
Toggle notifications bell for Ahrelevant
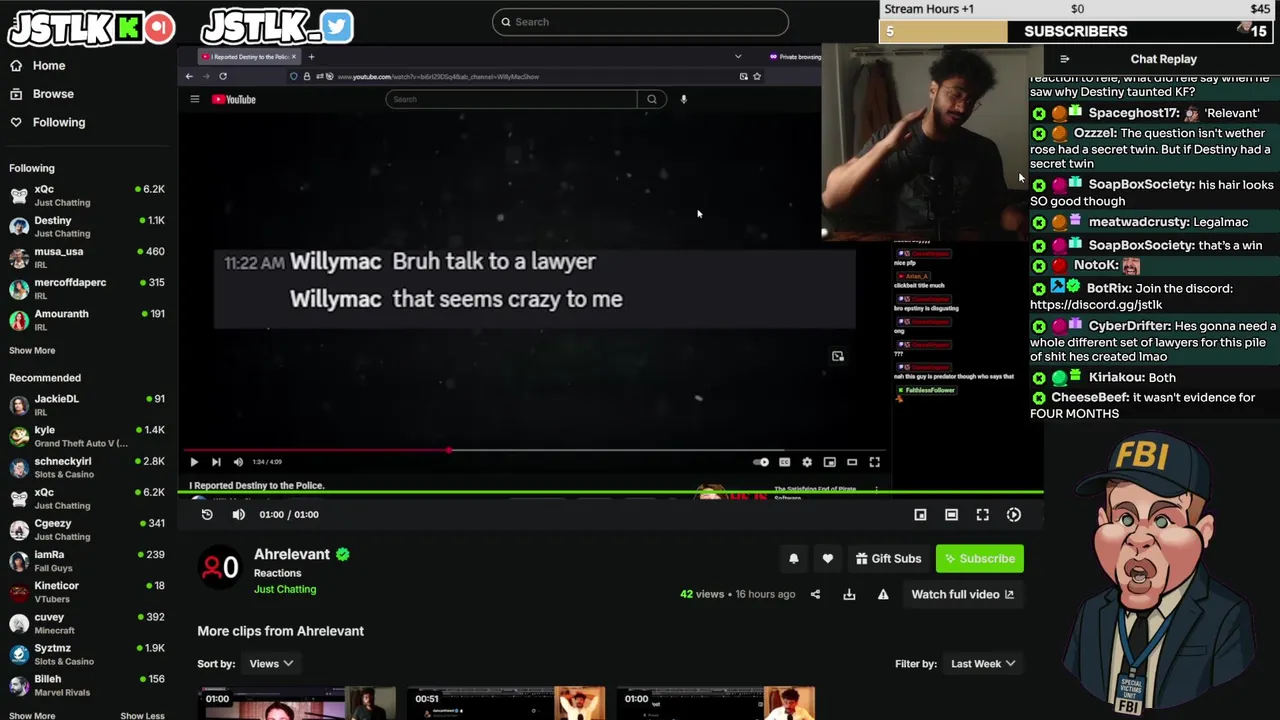(793, 559)
